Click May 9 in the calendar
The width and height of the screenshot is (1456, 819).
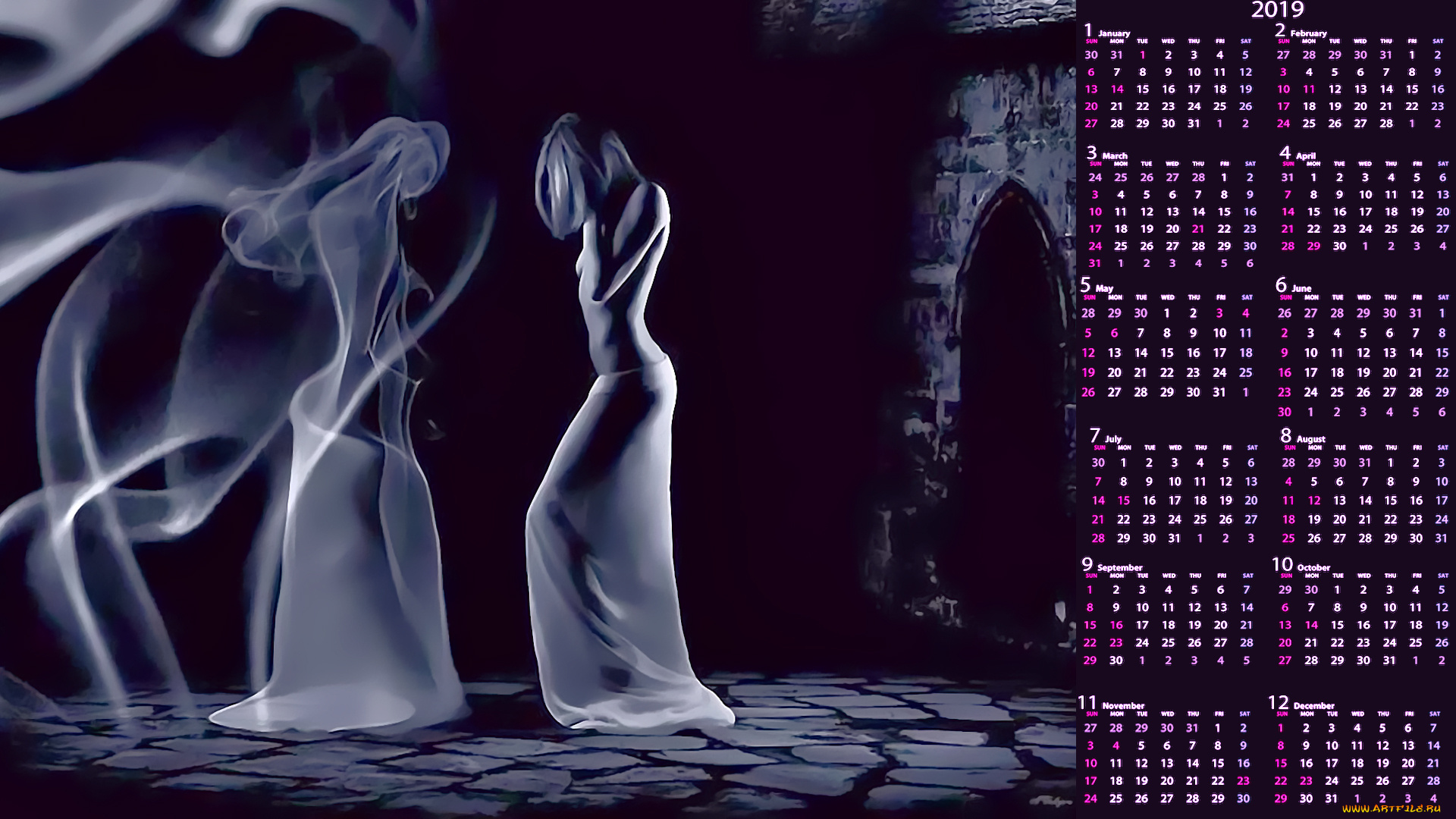pos(1193,333)
